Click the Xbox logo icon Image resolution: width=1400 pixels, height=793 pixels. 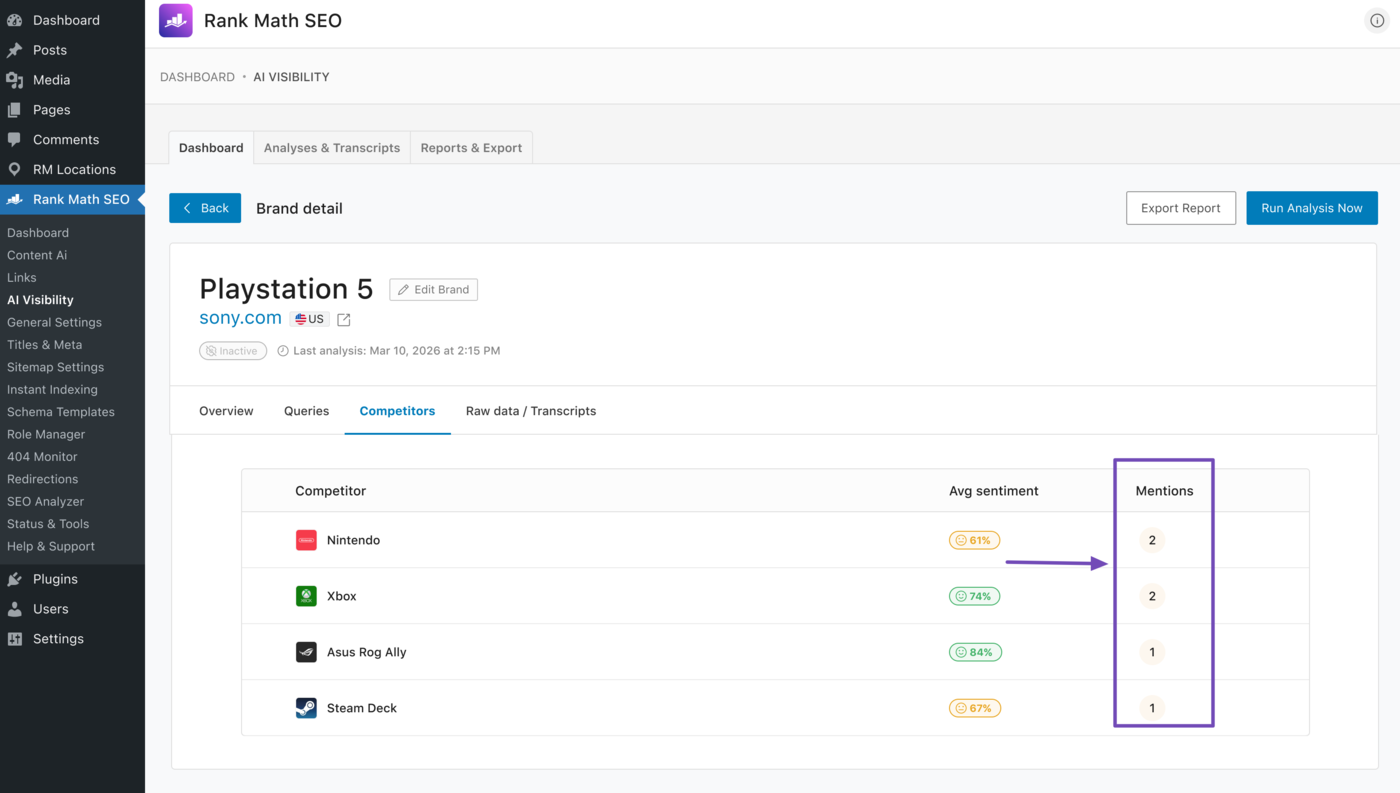[306, 596]
